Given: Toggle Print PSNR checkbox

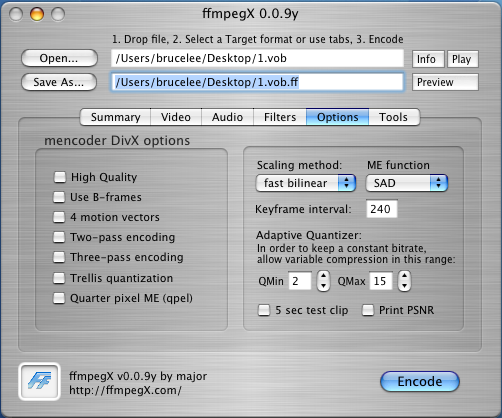Looking at the screenshot, I should (368, 310).
